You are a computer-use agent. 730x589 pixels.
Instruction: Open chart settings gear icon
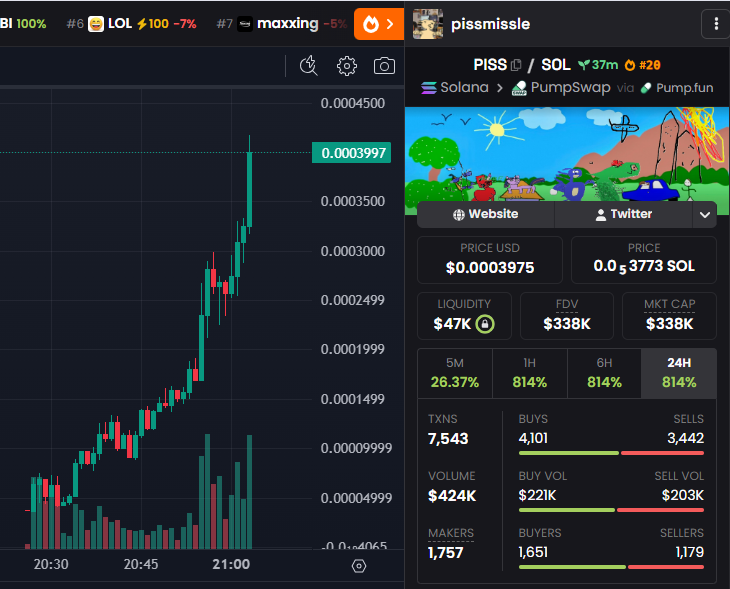(x=347, y=66)
